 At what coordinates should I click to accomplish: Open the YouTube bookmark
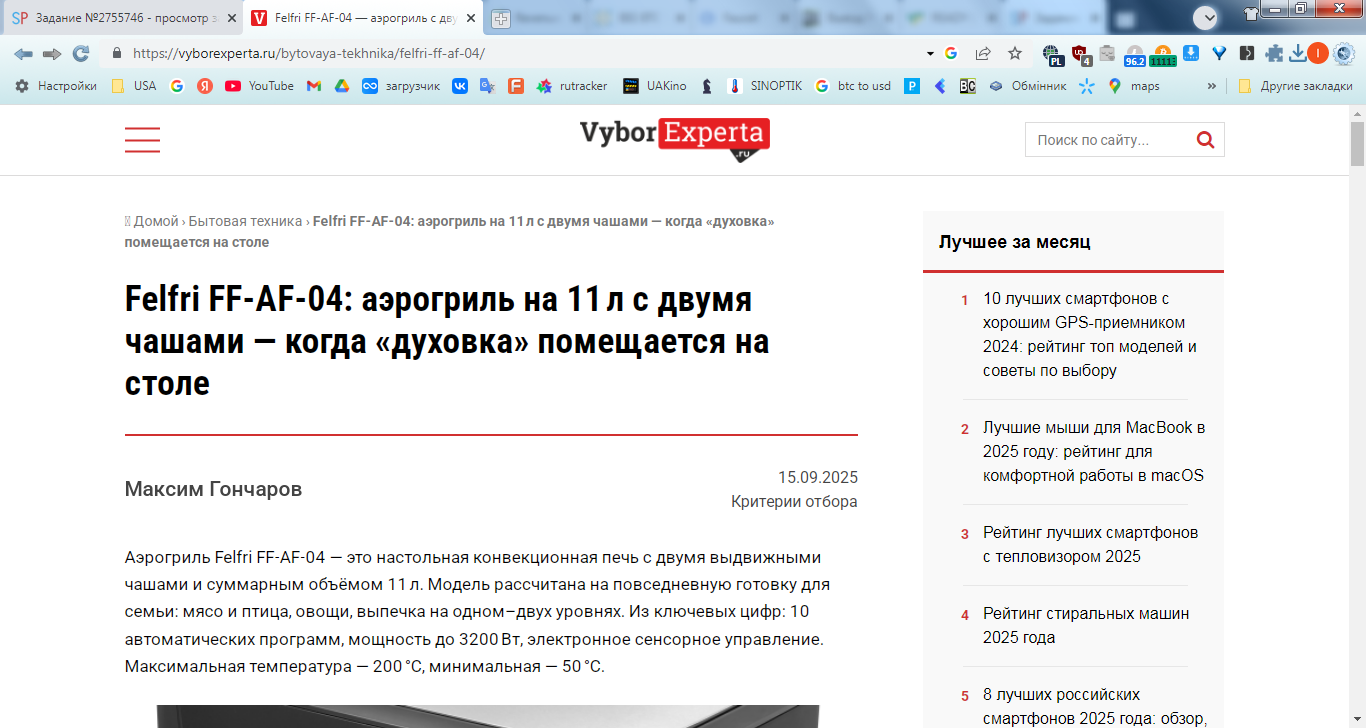(259, 86)
